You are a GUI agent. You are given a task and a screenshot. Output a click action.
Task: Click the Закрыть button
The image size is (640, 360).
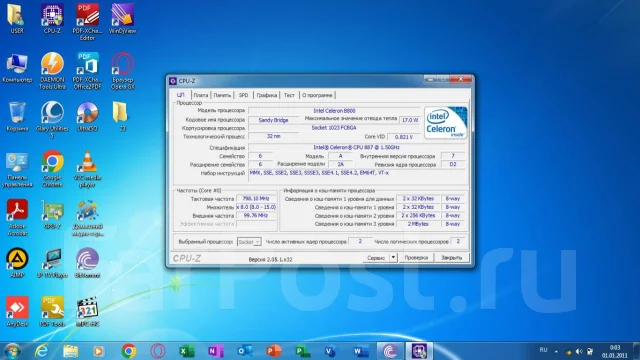click(x=451, y=258)
